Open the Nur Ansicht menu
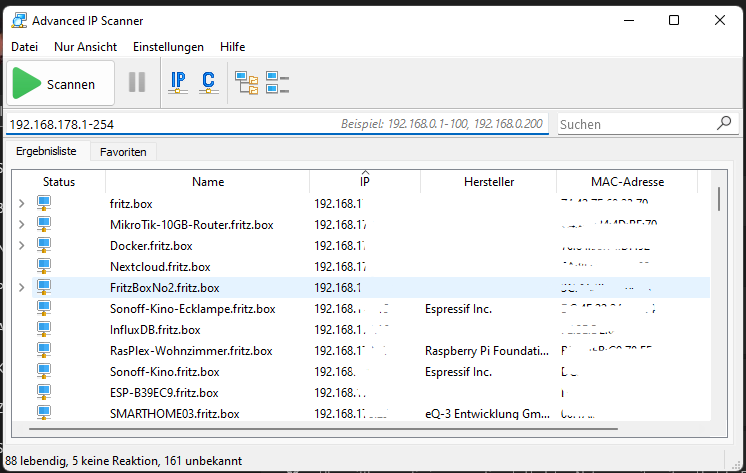The width and height of the screenshot is (746, 473). pyautogui.click(x=85, y=47)
